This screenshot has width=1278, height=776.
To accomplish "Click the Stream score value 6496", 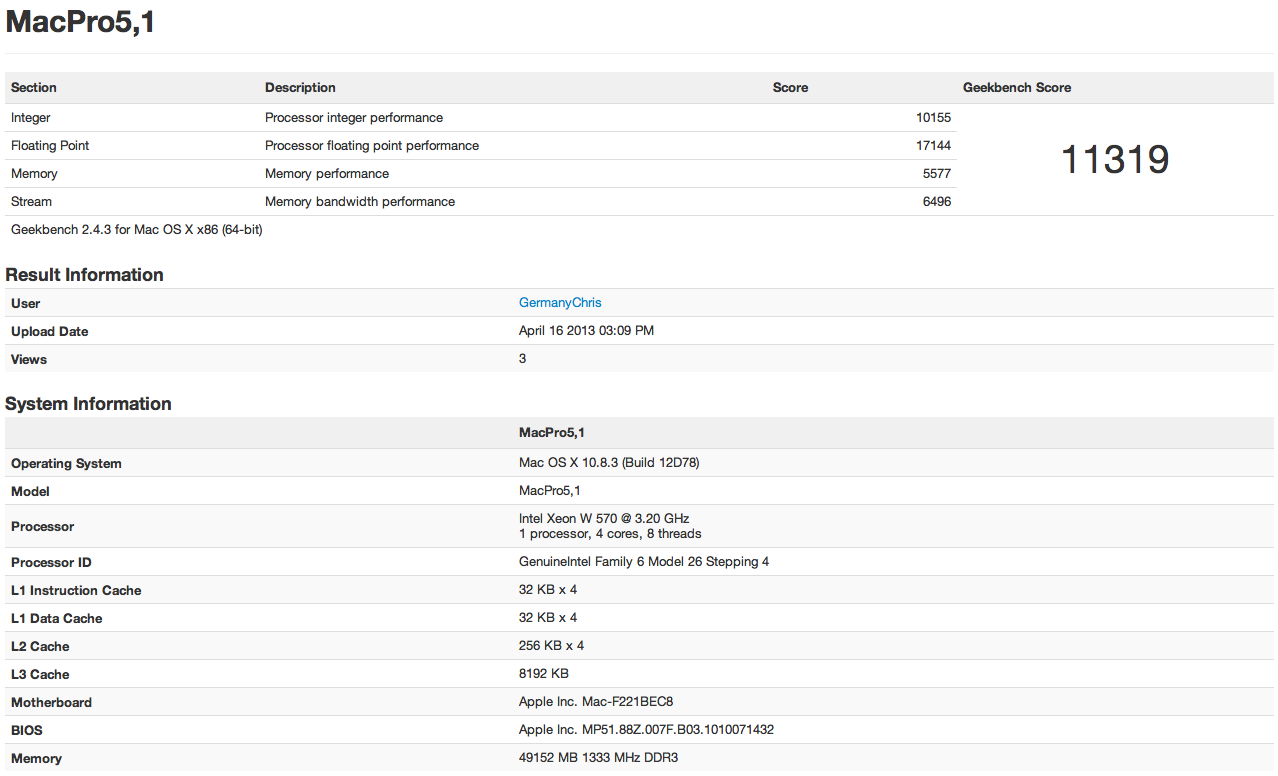I will (x=937, y=201).
